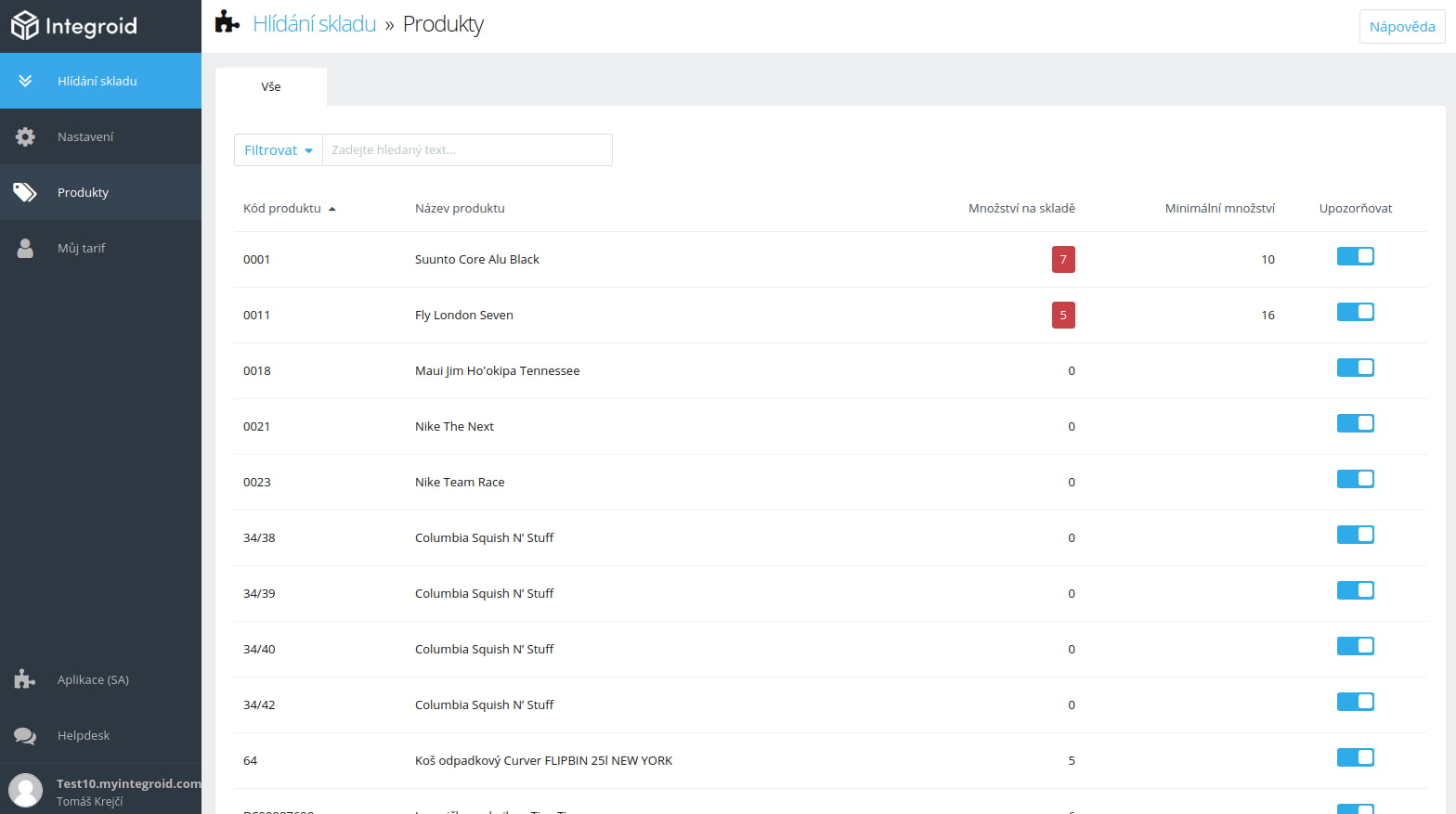Click Test10.myintegroid.com account name
This screenshot has height=814, width=1456.
[129, 783]
